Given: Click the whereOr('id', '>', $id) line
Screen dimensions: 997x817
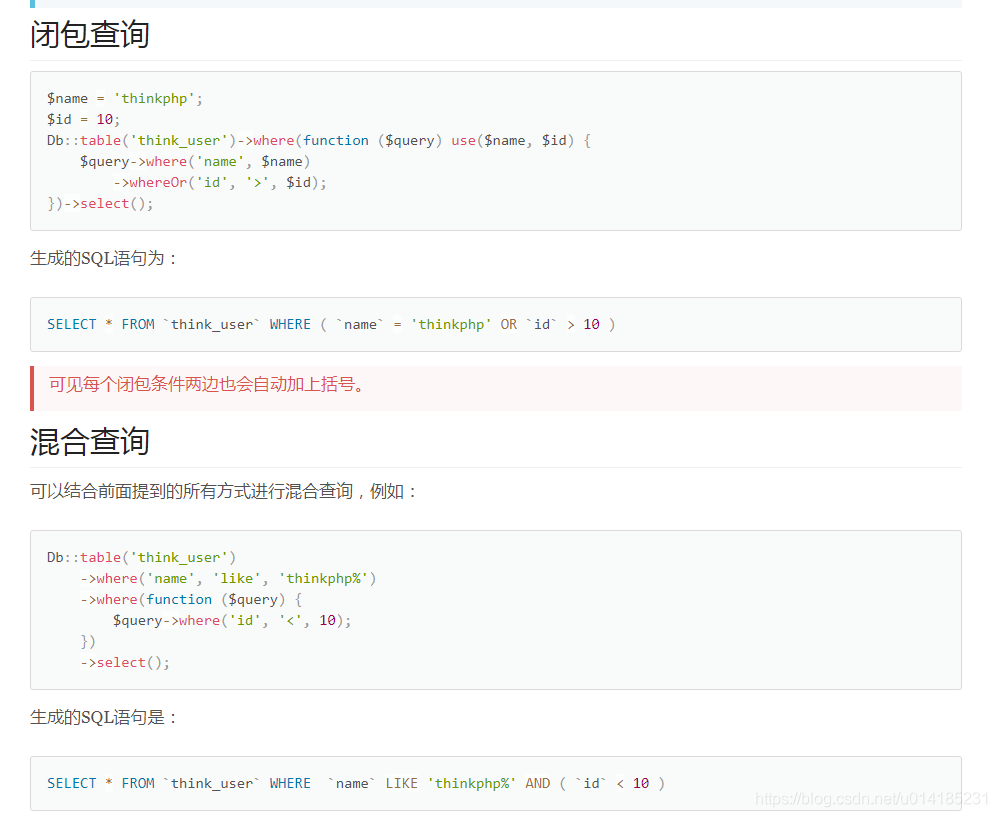Looking at the screenshot, I should pos(220,182).
